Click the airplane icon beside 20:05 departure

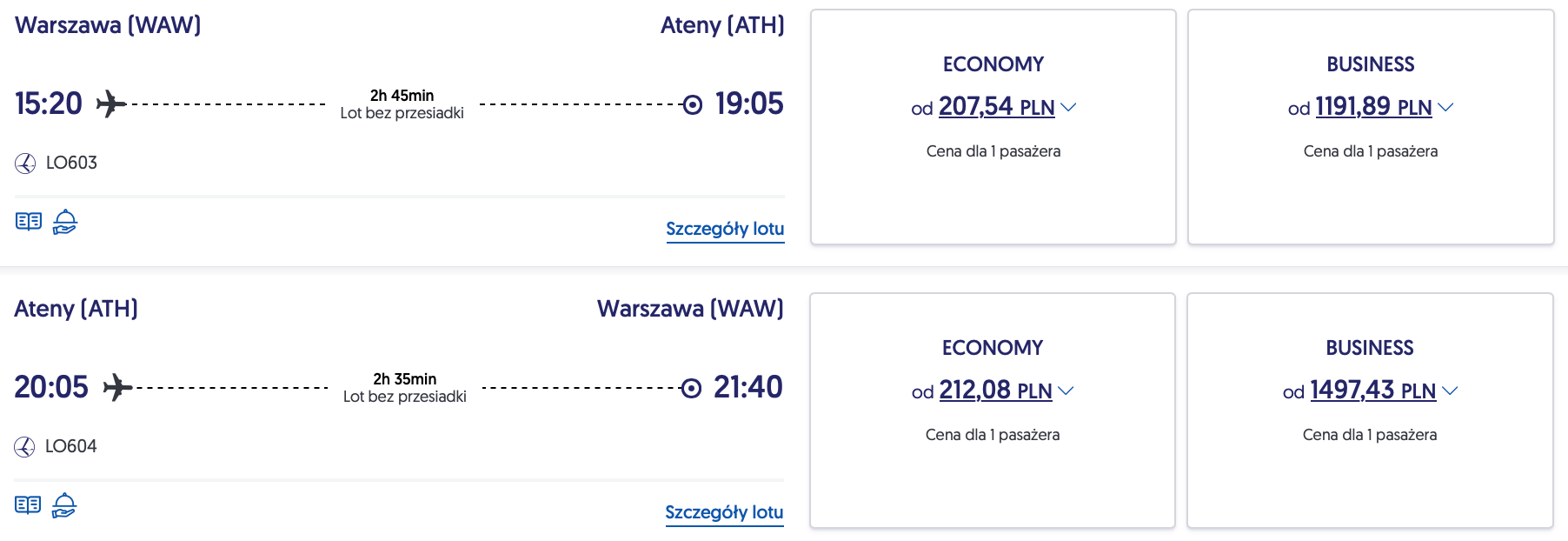(x=117, y=387)
